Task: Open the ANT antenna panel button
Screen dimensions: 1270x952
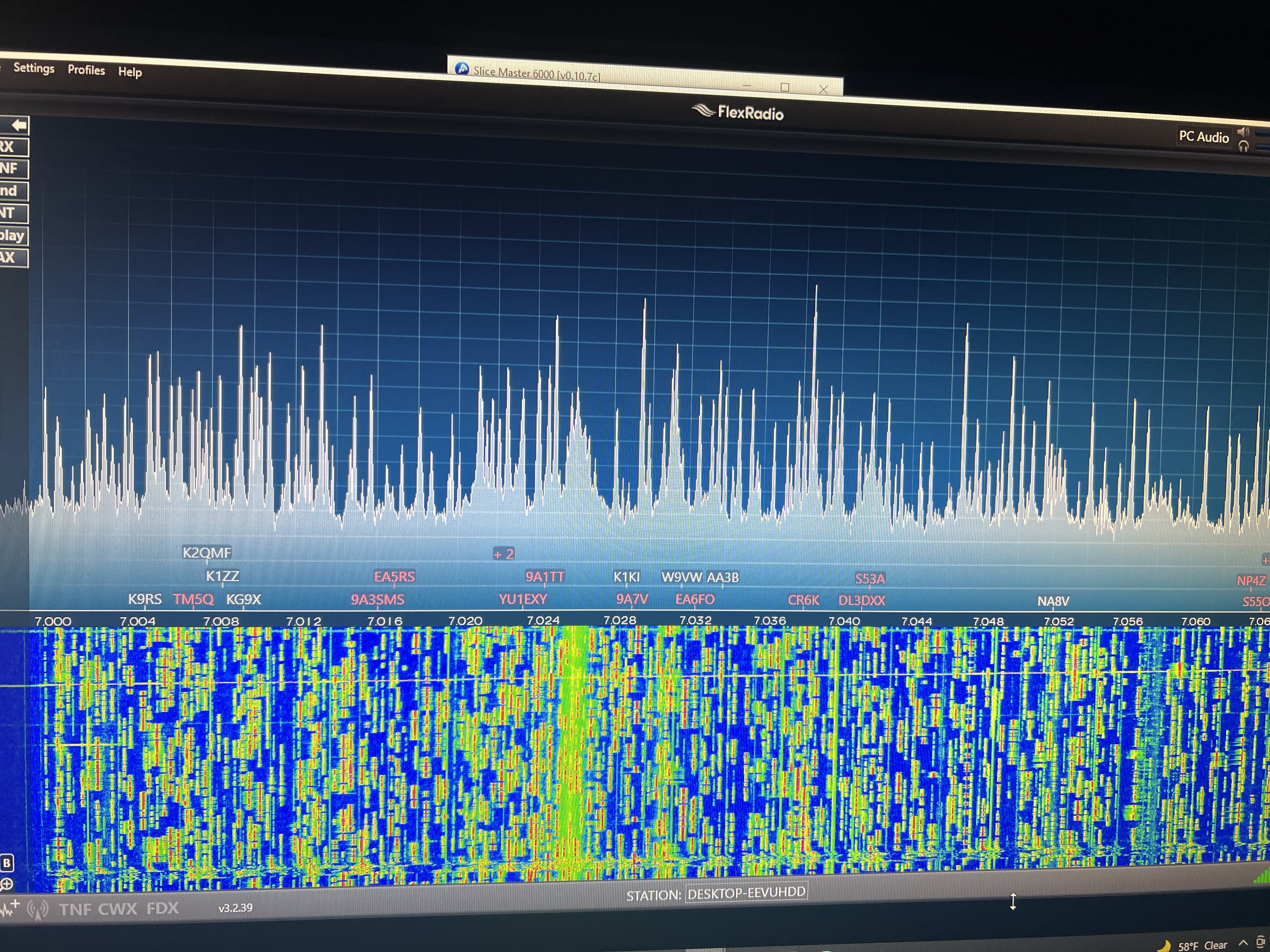Action: point(14,213)
